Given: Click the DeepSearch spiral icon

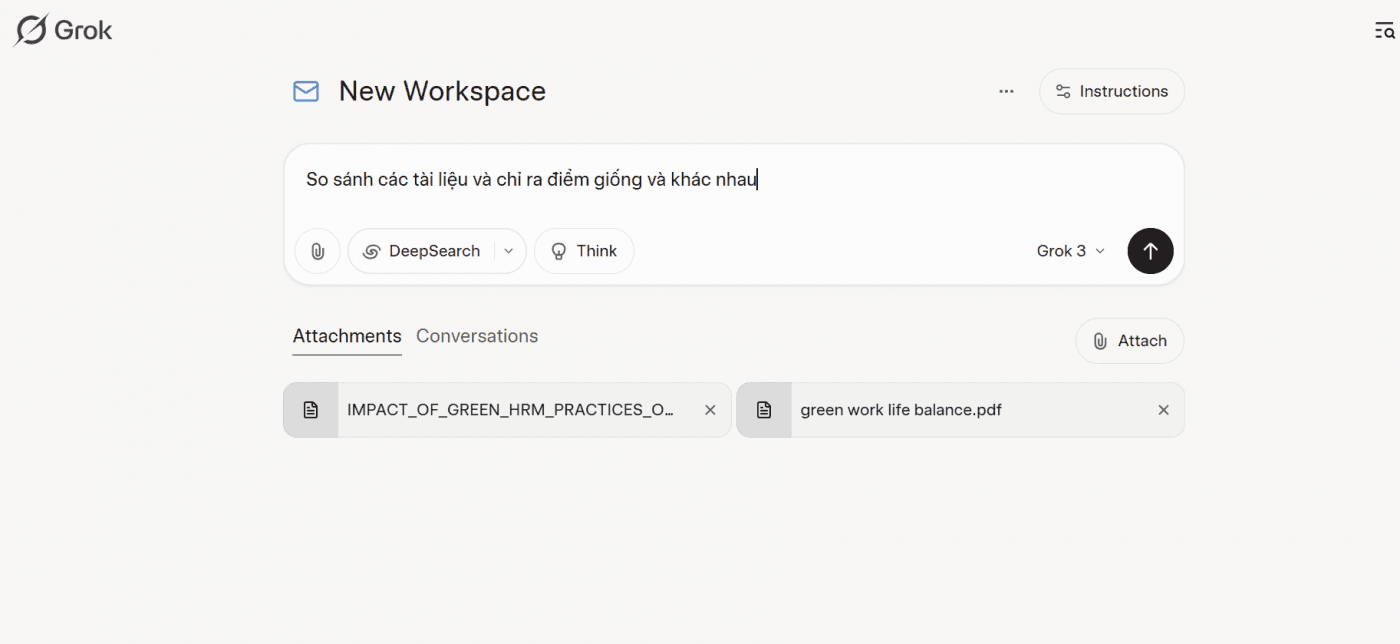Looking at the screenshot, I should 374,251.
